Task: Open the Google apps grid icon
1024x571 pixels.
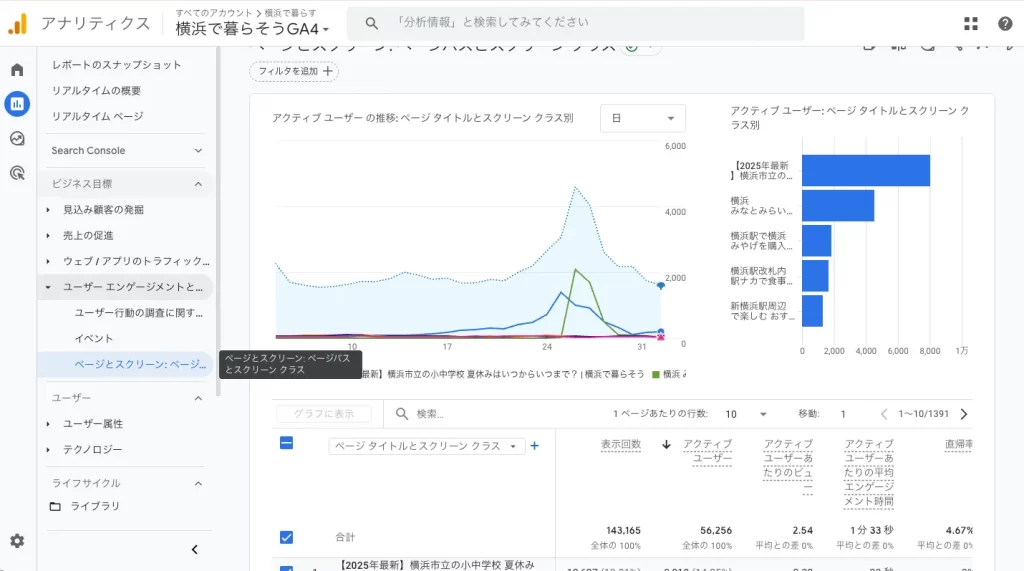Action: (x=971, y=24)
